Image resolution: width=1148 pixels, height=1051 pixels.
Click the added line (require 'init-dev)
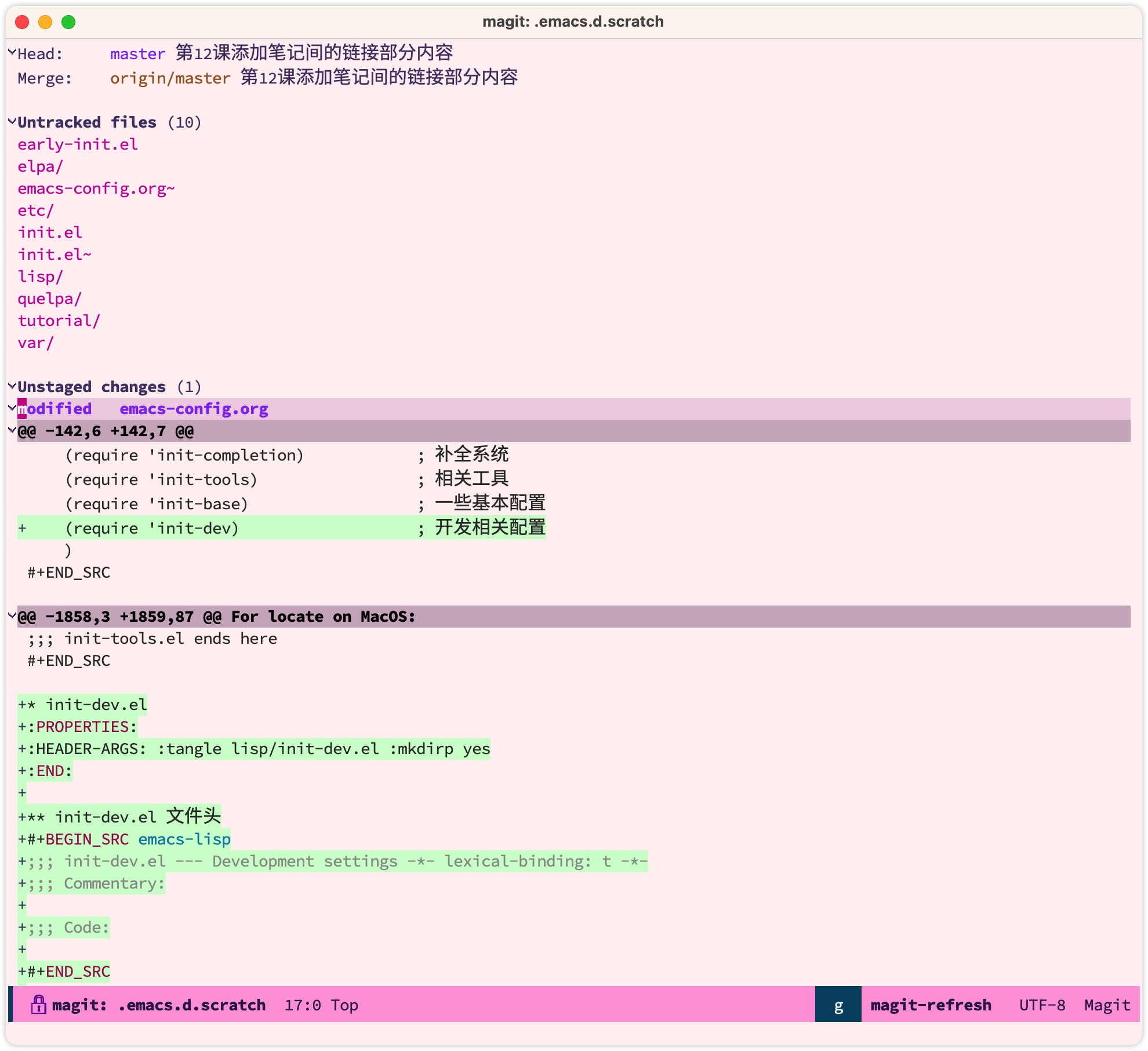click(x=282, y=528)
